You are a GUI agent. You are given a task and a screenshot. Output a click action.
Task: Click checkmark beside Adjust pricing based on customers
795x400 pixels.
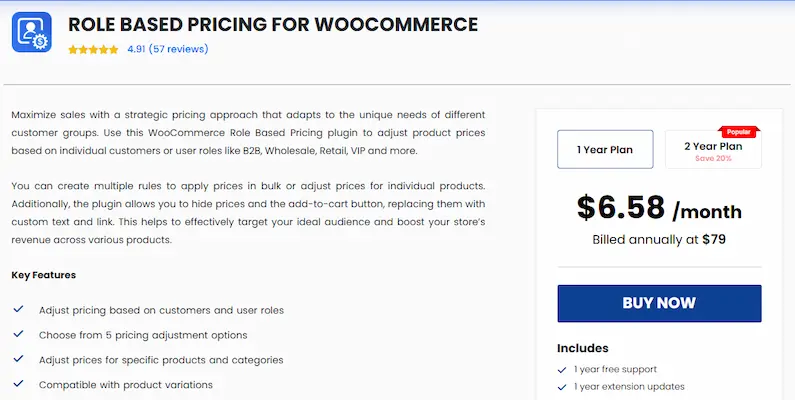18,310
